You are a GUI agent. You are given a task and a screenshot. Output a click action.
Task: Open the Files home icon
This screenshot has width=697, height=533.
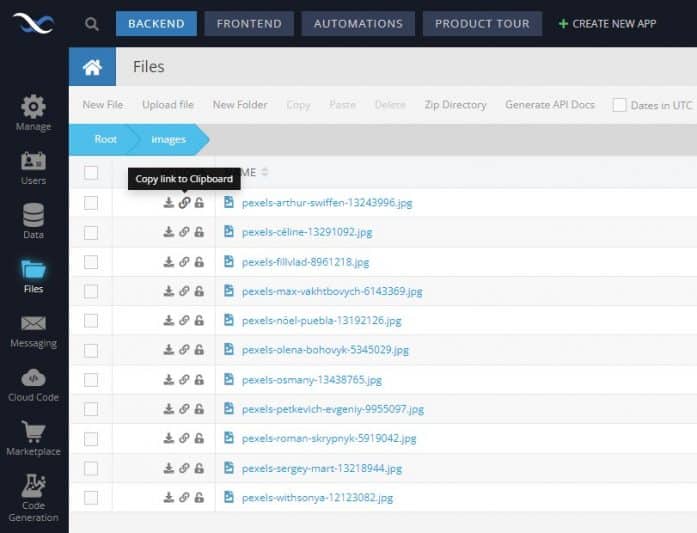92,67
